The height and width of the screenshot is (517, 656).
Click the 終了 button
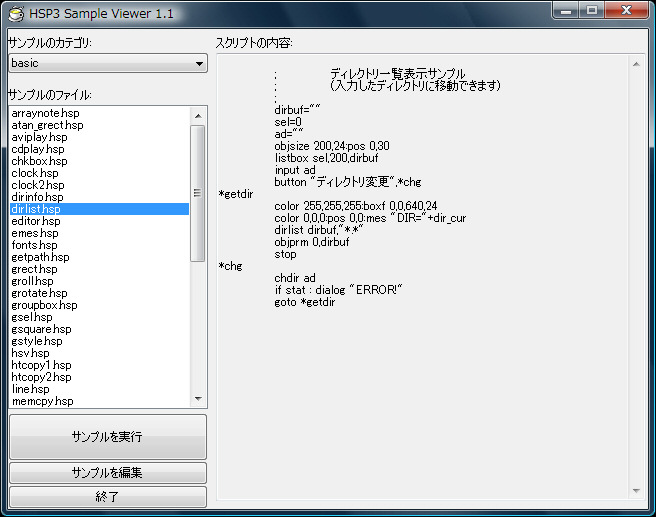coord(108,497)
